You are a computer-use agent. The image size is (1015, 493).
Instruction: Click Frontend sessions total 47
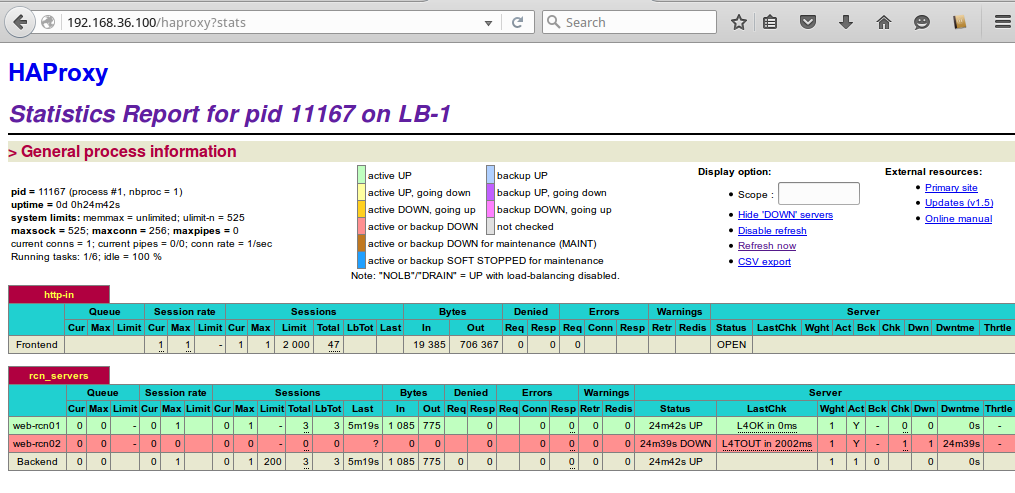click(x=333, y=345)
